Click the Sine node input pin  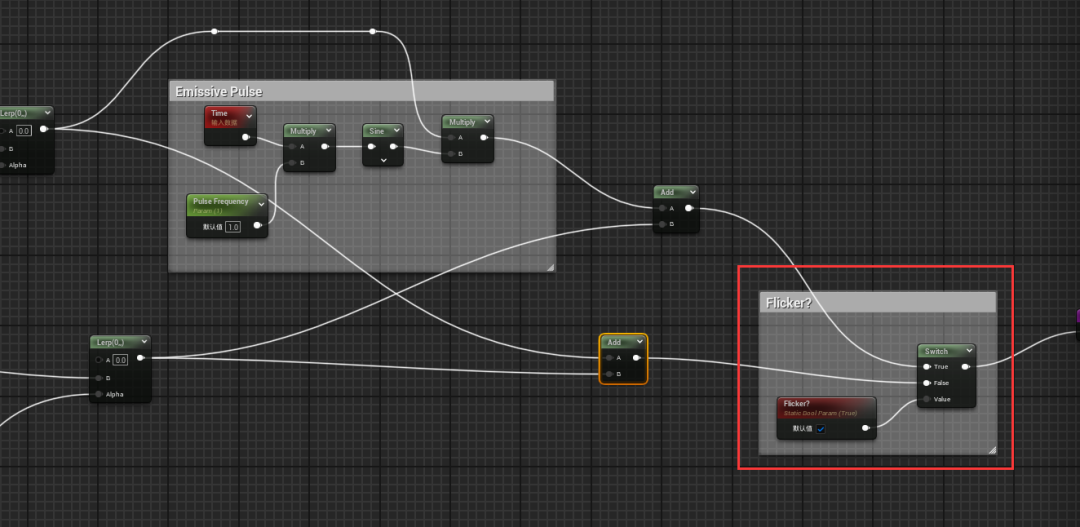coord(372,146)
